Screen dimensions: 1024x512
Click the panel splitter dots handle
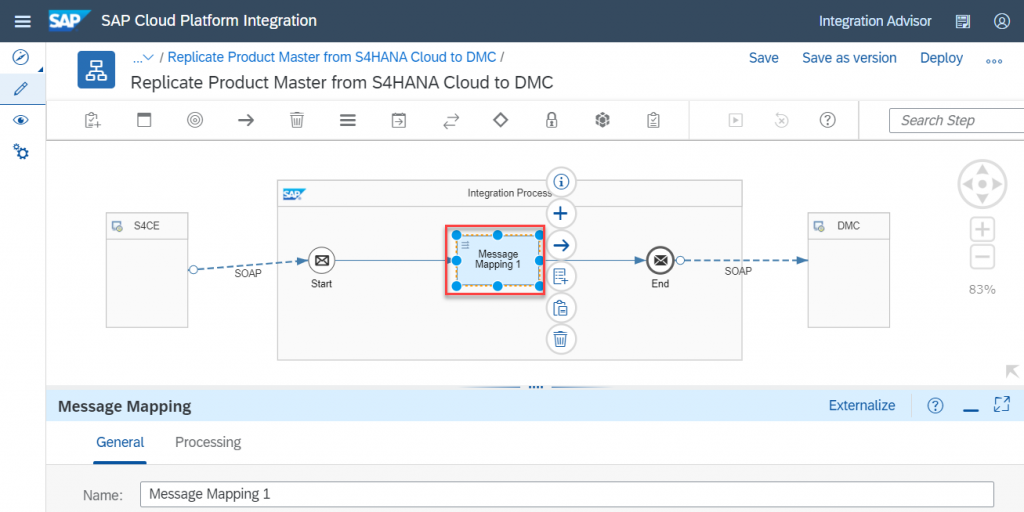[x=536, y=387]
